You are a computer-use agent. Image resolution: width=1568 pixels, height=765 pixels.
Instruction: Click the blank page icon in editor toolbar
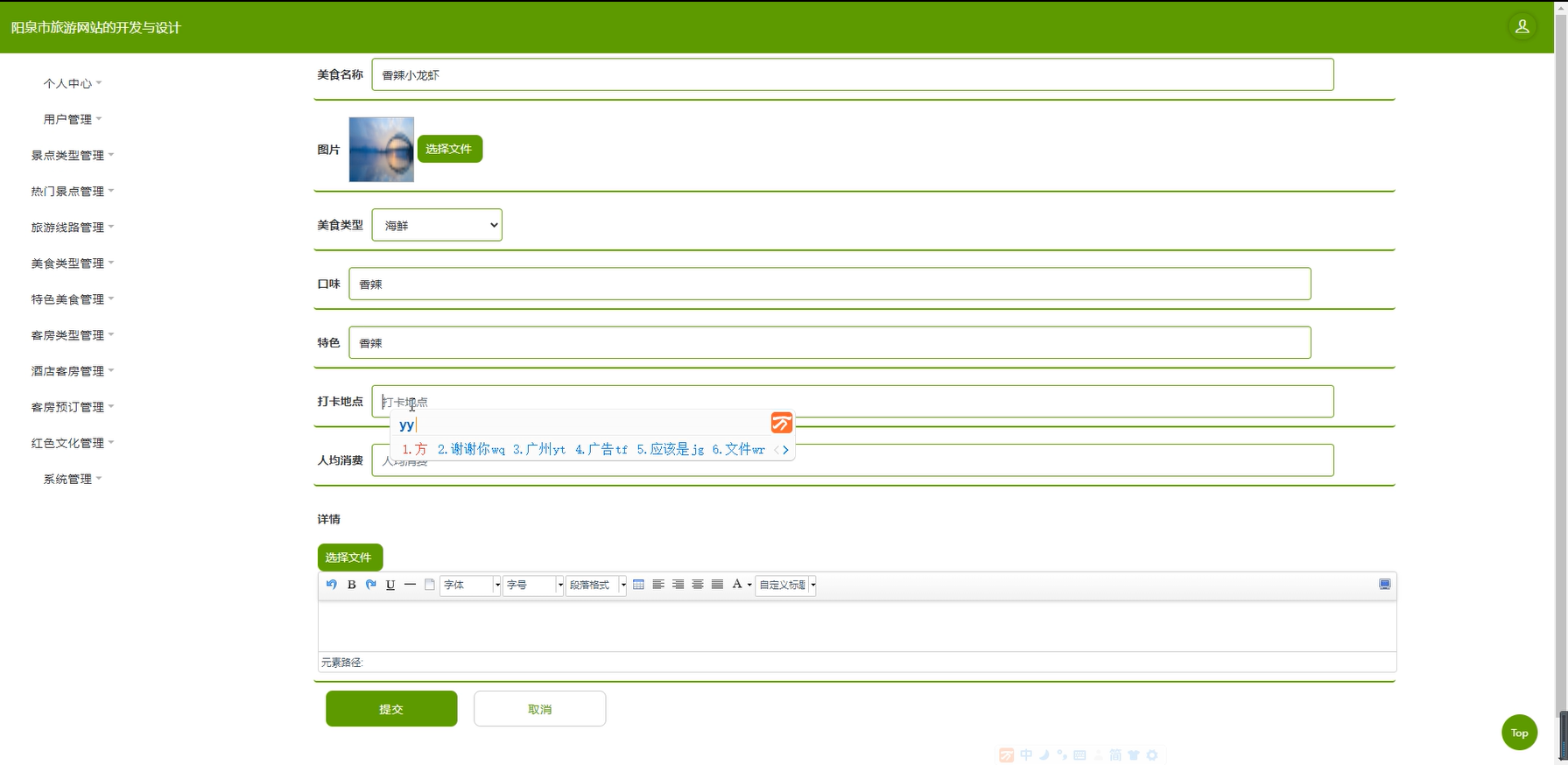430,585
